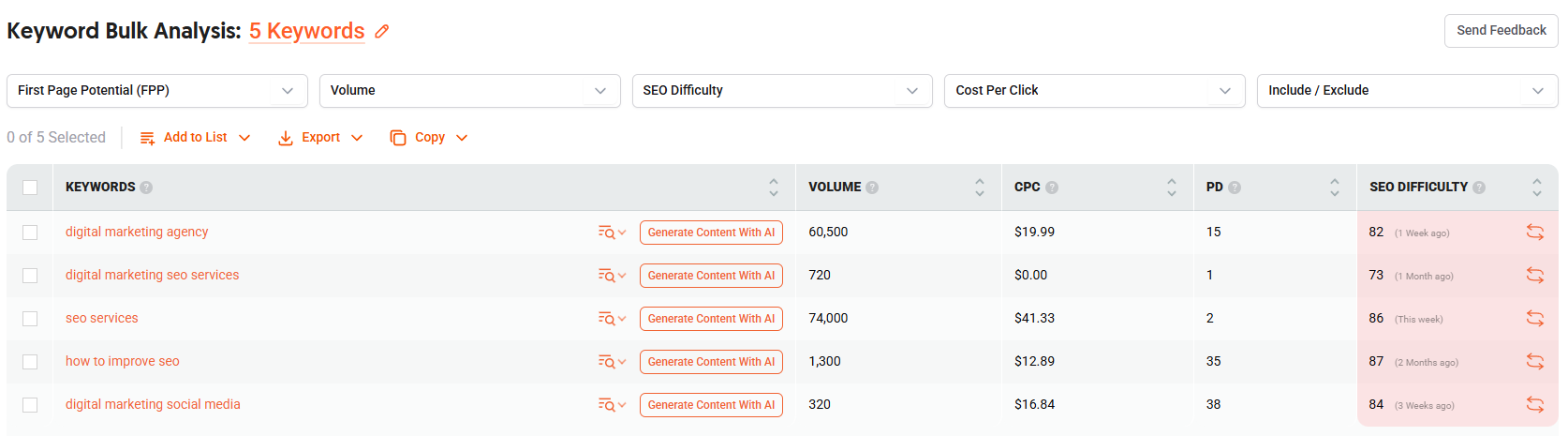Click volume value 60,500
This screenshot has height=436, width=1568.
coord(828,232)
